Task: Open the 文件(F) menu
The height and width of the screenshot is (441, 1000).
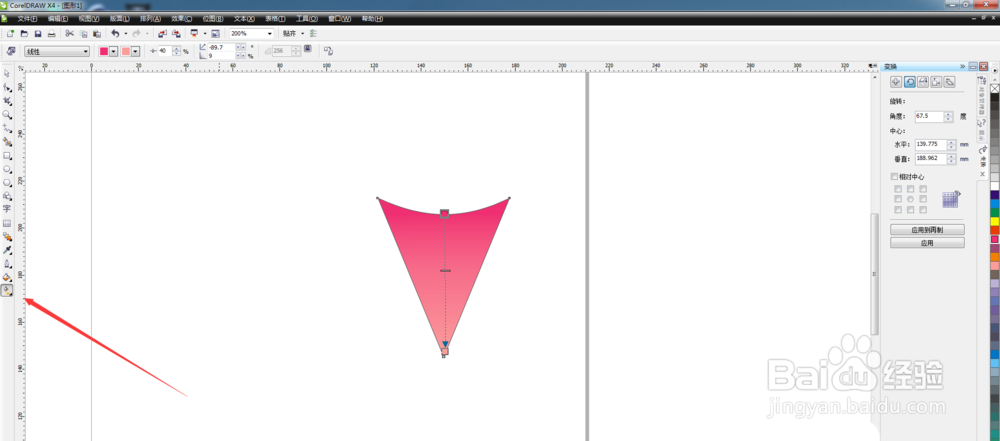Action: click(x=27, y=19)
